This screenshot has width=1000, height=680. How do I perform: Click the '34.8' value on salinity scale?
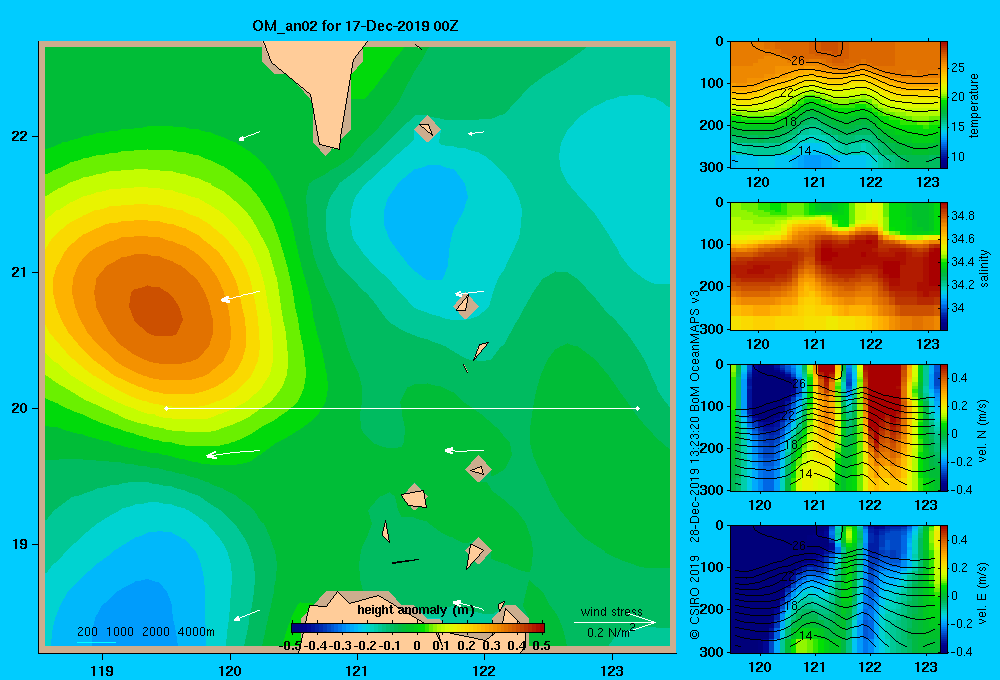962,216
